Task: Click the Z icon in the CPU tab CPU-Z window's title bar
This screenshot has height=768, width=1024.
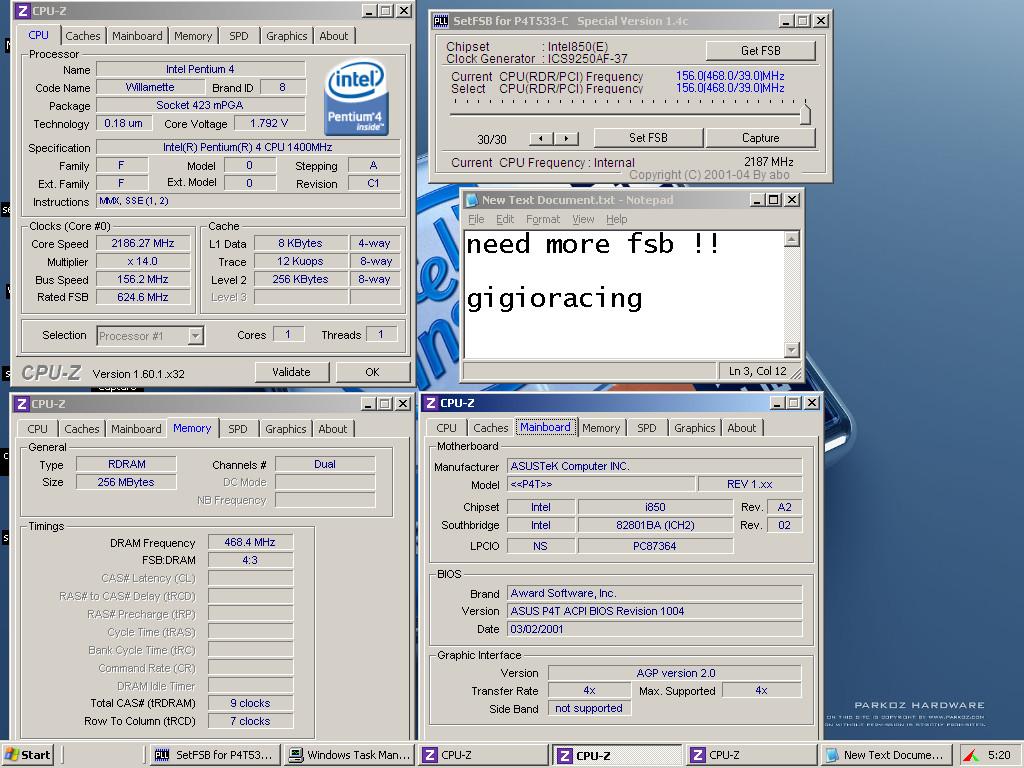Action: tap(22, 11)
